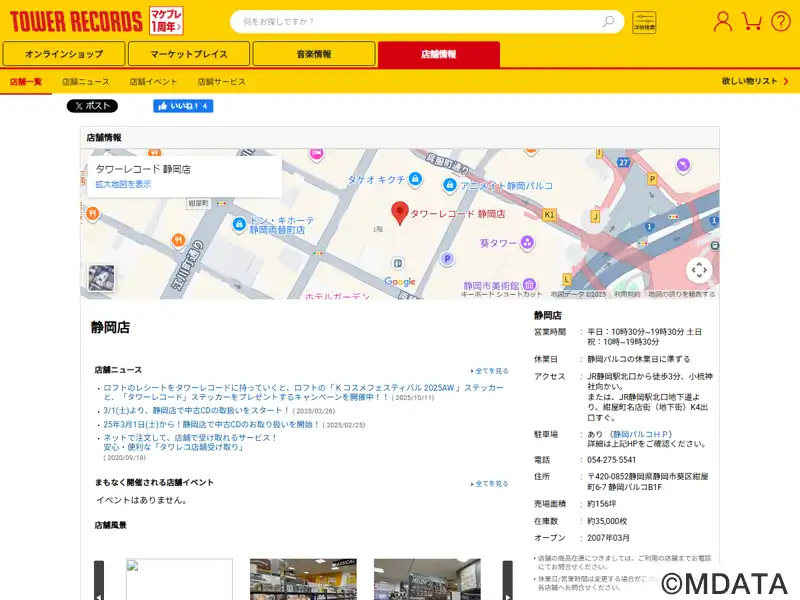Click the 2007年03月 open date

[x=608, y=538]
